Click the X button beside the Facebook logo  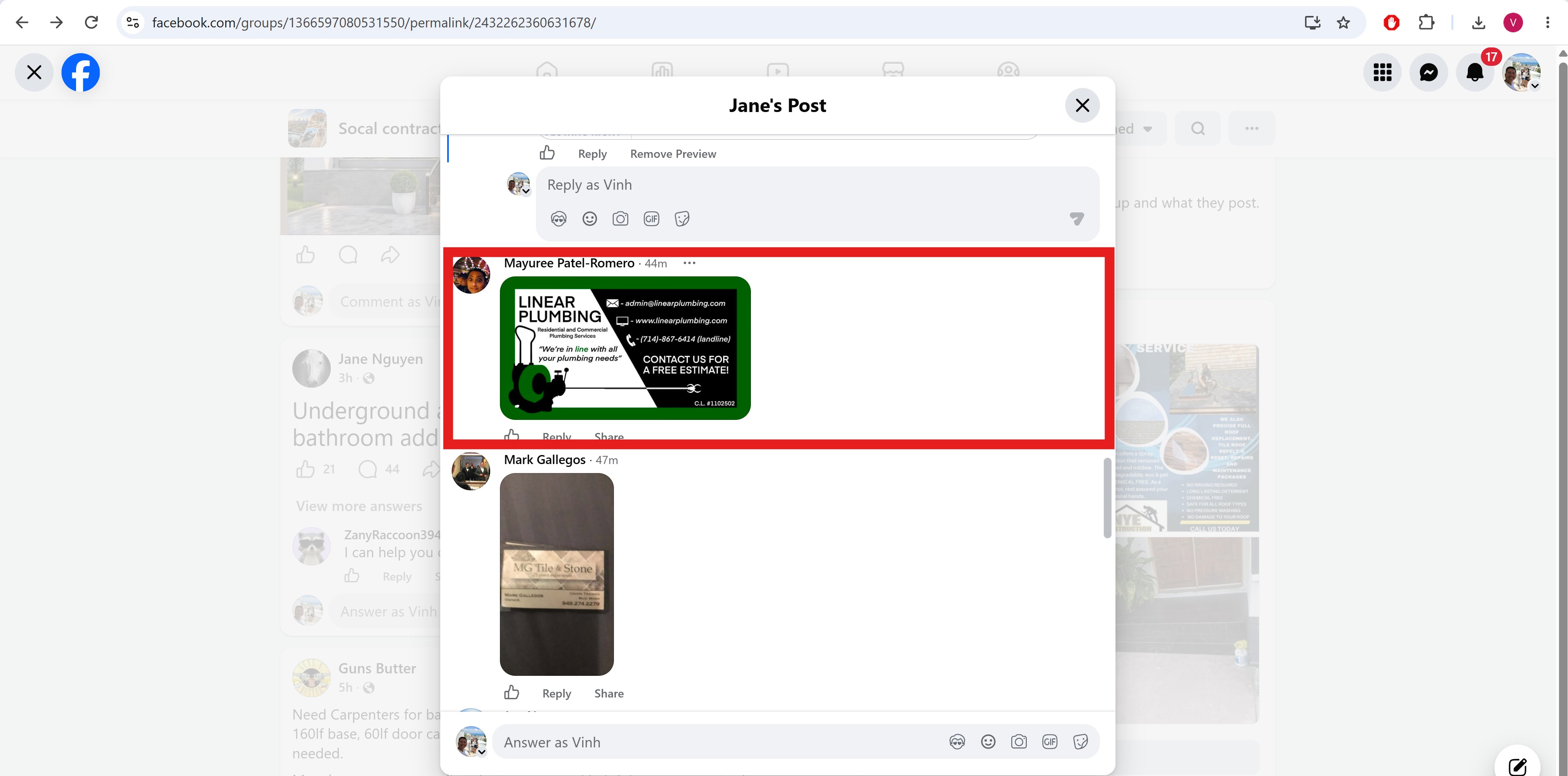[34, 72]
